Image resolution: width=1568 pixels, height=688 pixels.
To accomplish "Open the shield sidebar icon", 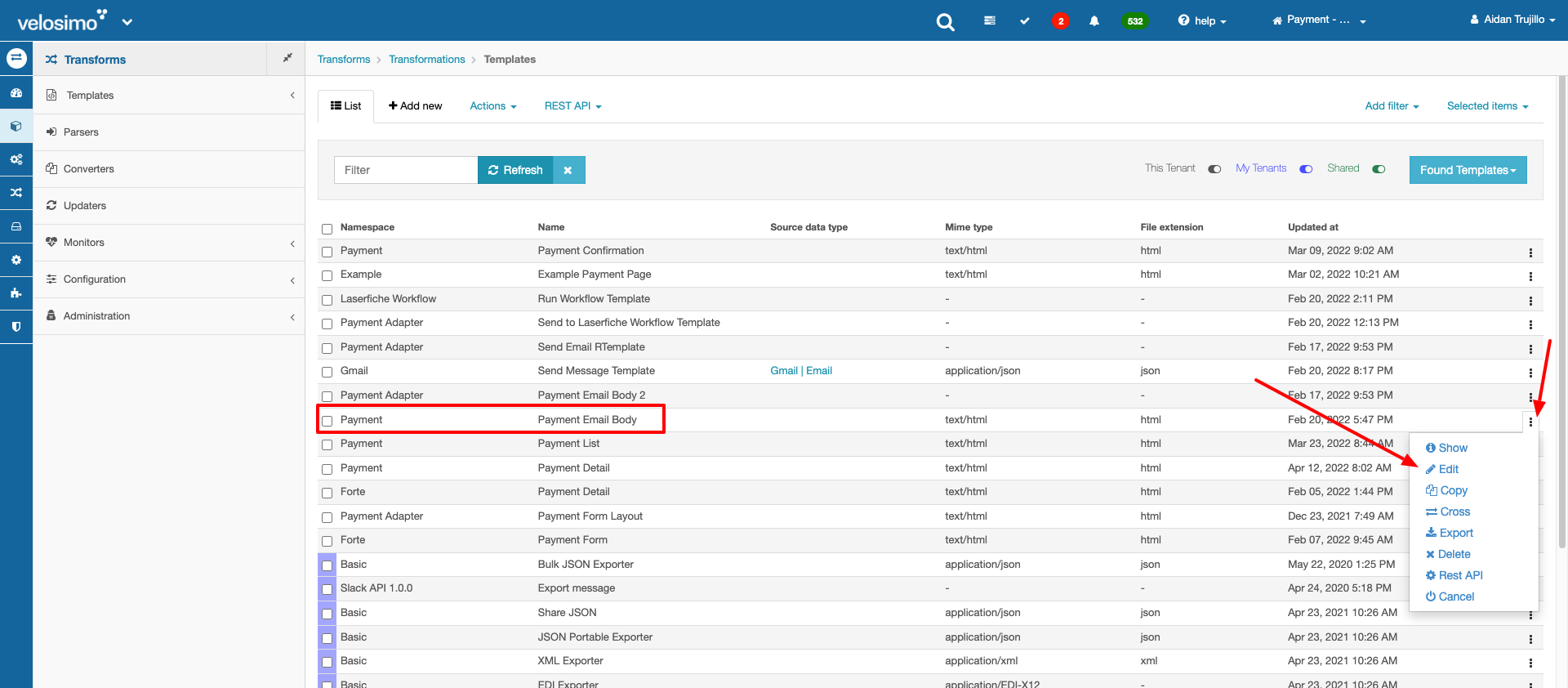I will coord(16,326).
